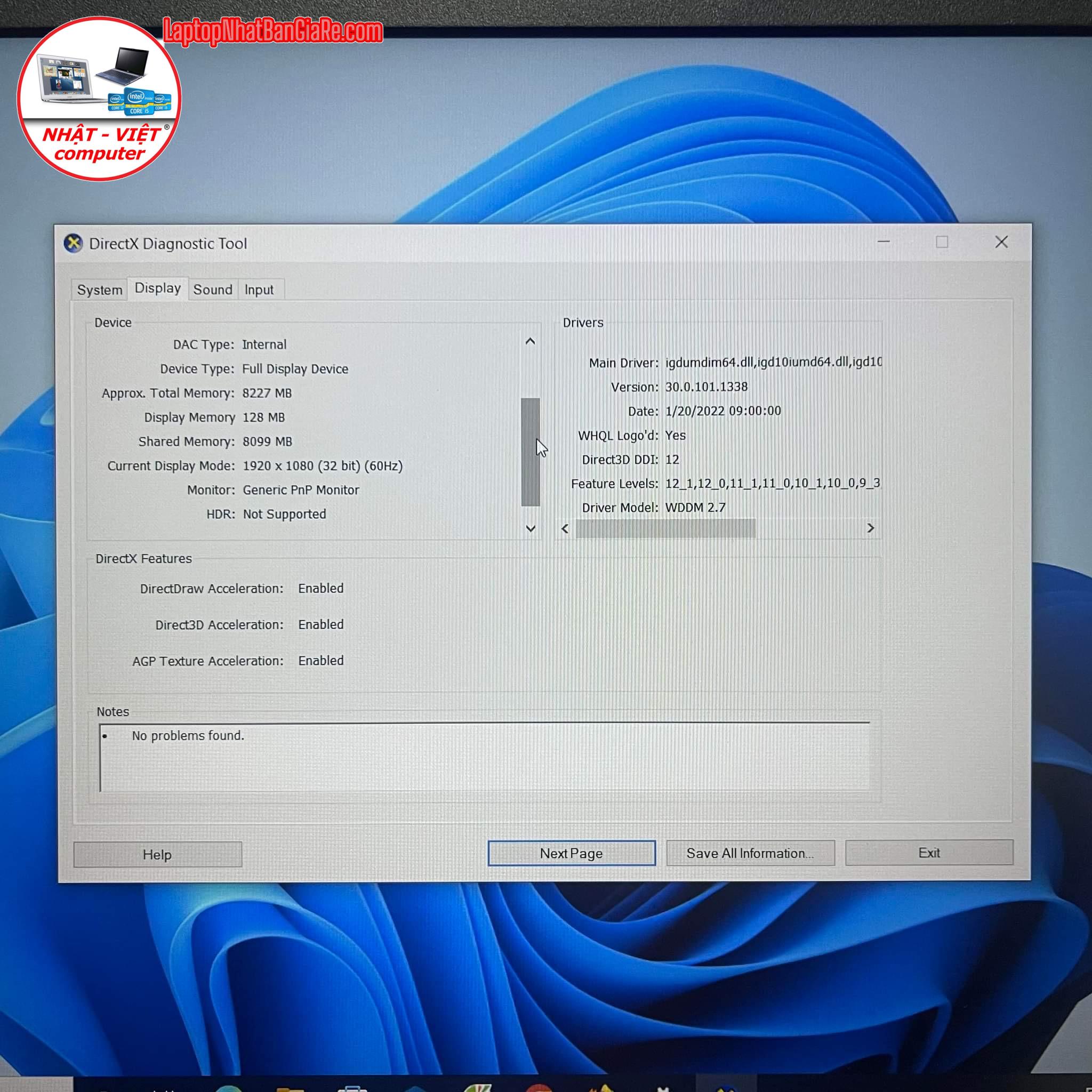The height and width of the screenshot is (1092, 1092).
Task: Select the Display tab
Action: tap(158, 288)
